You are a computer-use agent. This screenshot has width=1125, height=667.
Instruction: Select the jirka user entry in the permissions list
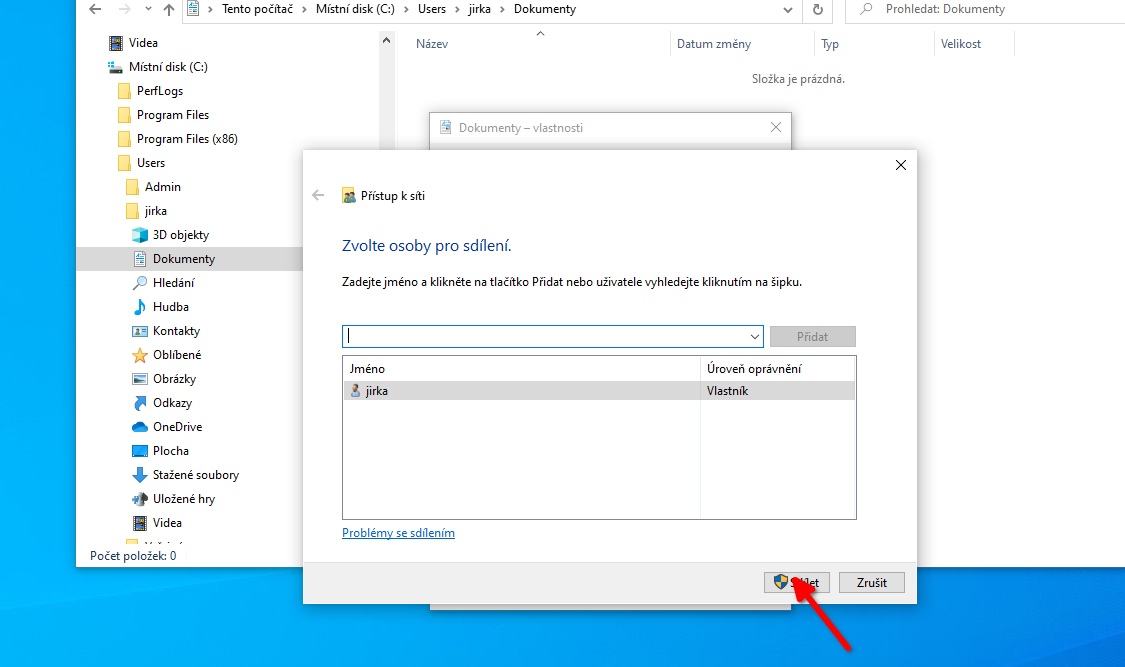click(374, 390)
